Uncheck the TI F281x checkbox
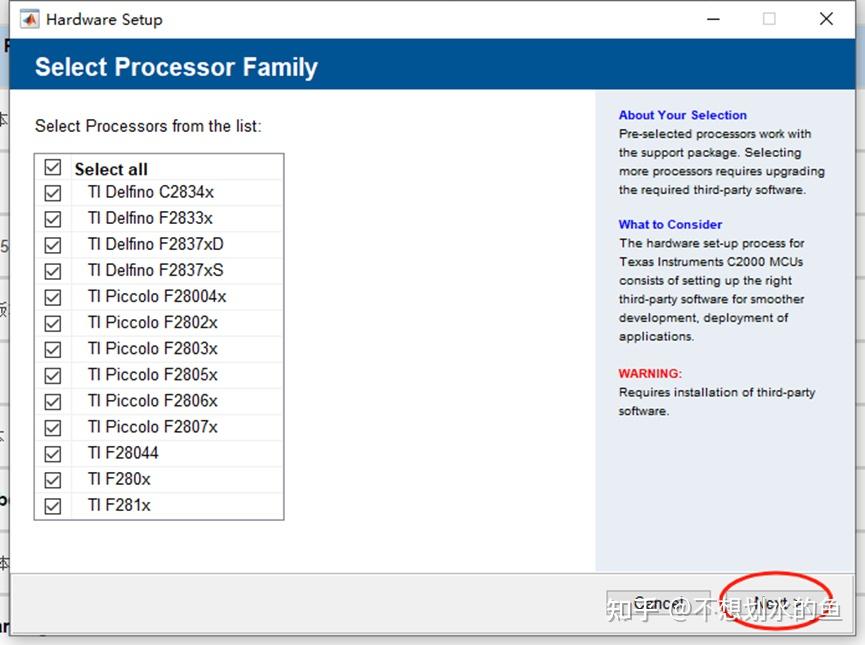 click(52, 505)
